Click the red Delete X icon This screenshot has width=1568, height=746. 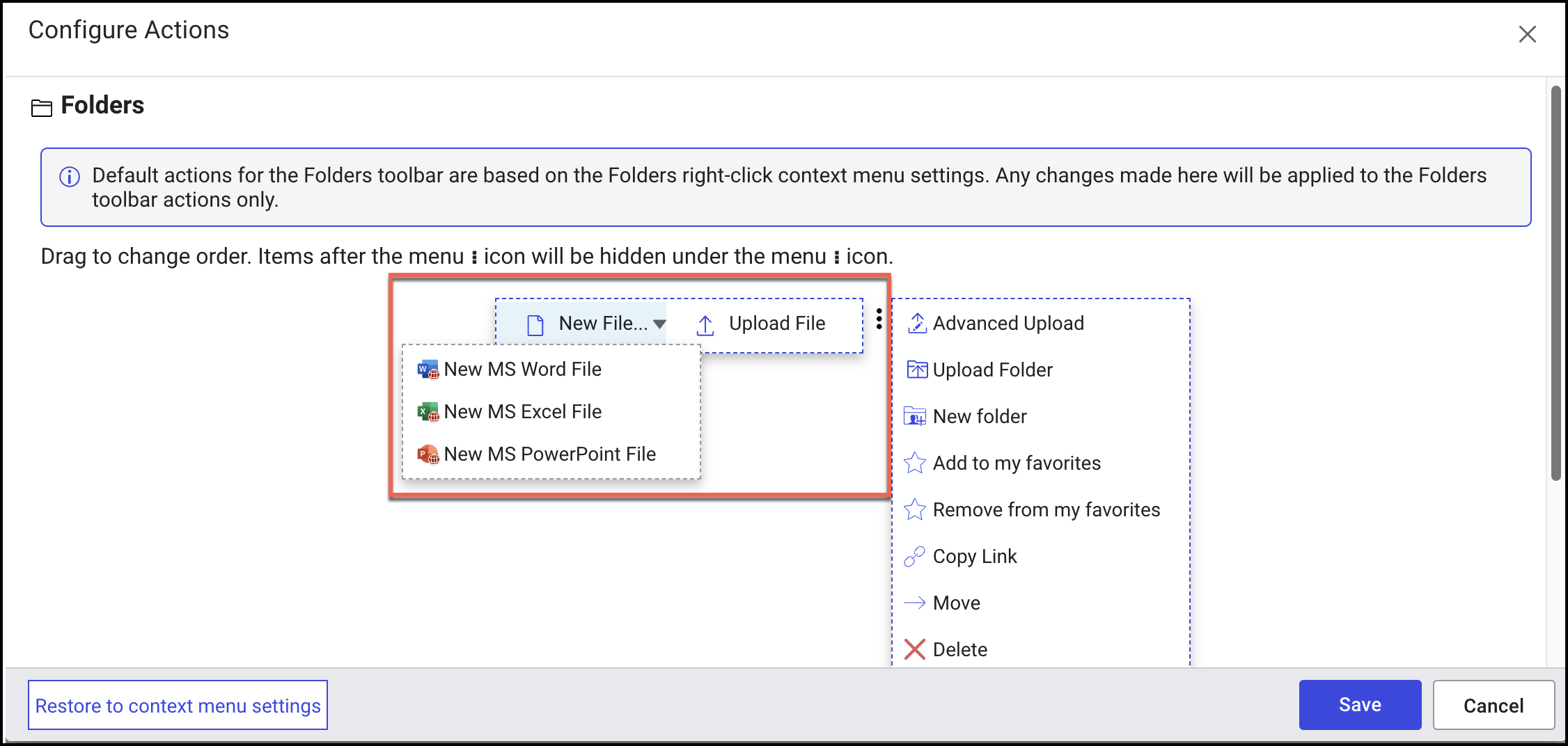(914, 649)
